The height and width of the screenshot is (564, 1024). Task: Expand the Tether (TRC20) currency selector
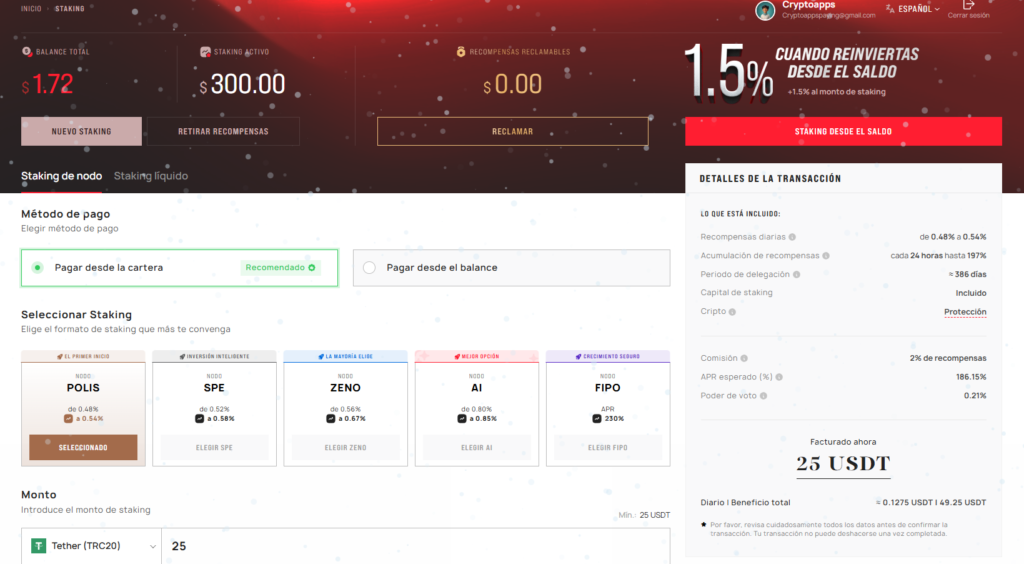pyautogui.click(x=93, y=546)
